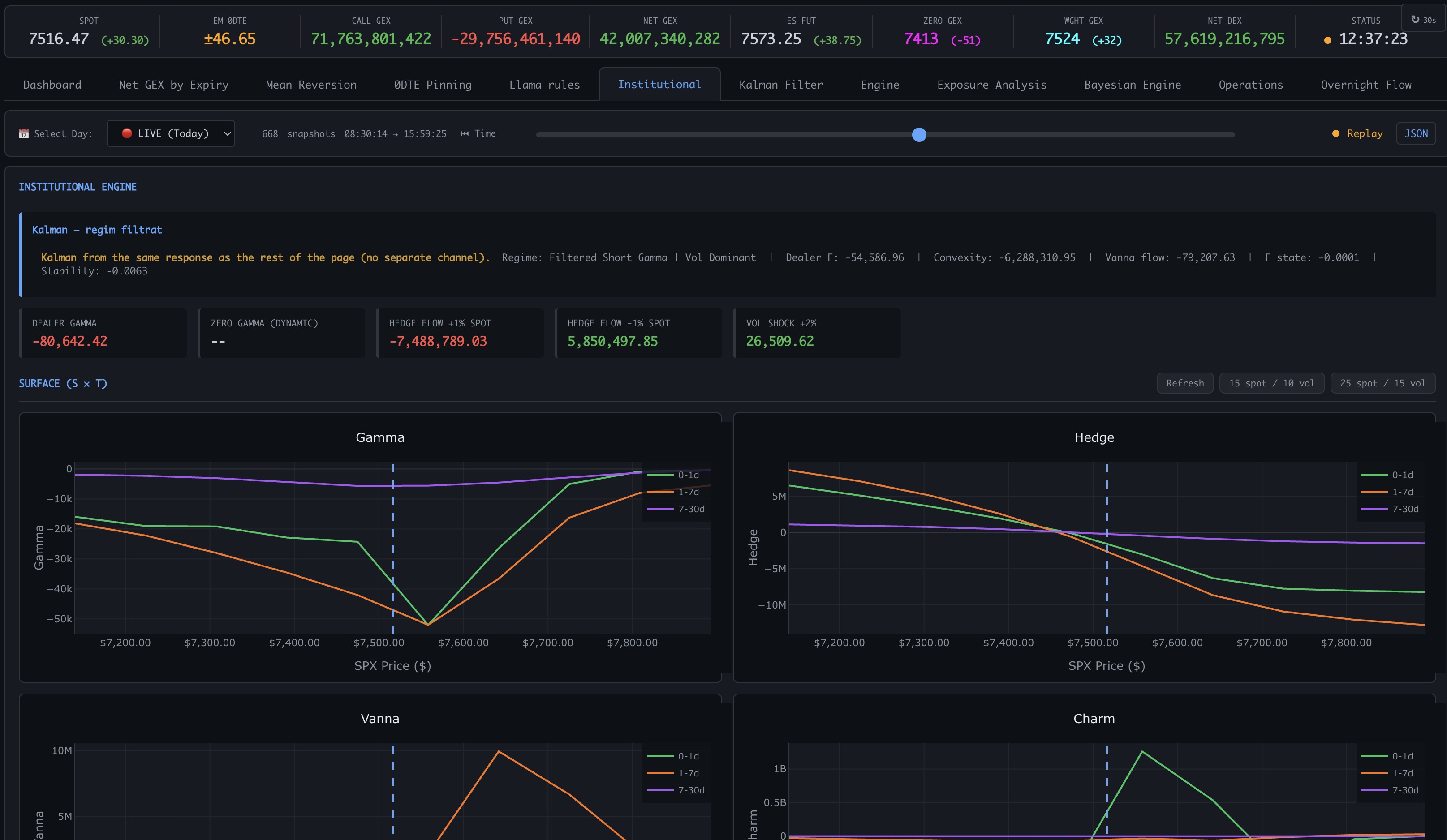Image resolution: width=1447 pixels, height=840 pixels.
Task: Click the NET DEX value 57,619,216,795
Action: click(x=1225, y=39)
